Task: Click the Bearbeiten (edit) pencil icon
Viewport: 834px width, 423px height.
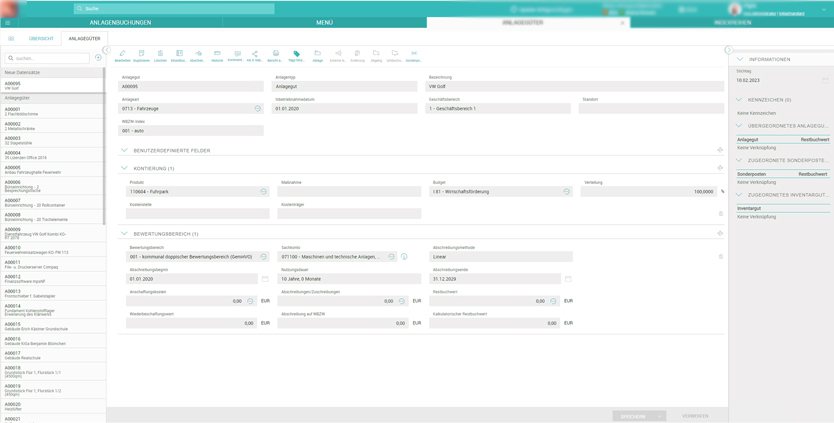Action: (x=122, y=54)
